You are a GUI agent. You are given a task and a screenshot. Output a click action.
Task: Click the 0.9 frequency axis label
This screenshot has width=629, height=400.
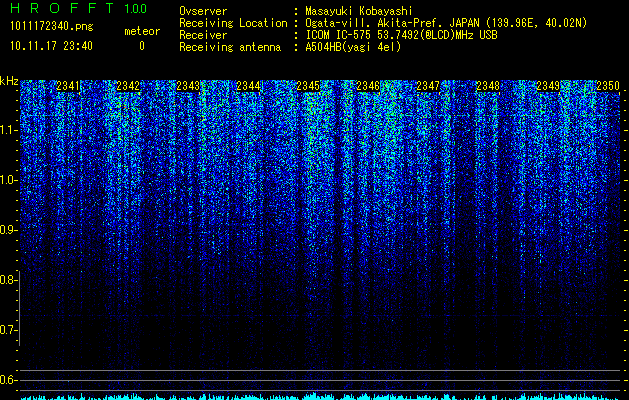click(x=8, y=230)
